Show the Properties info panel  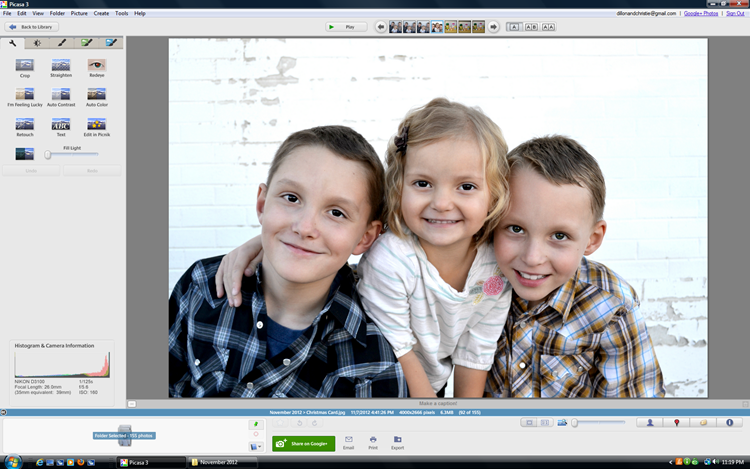729,423
